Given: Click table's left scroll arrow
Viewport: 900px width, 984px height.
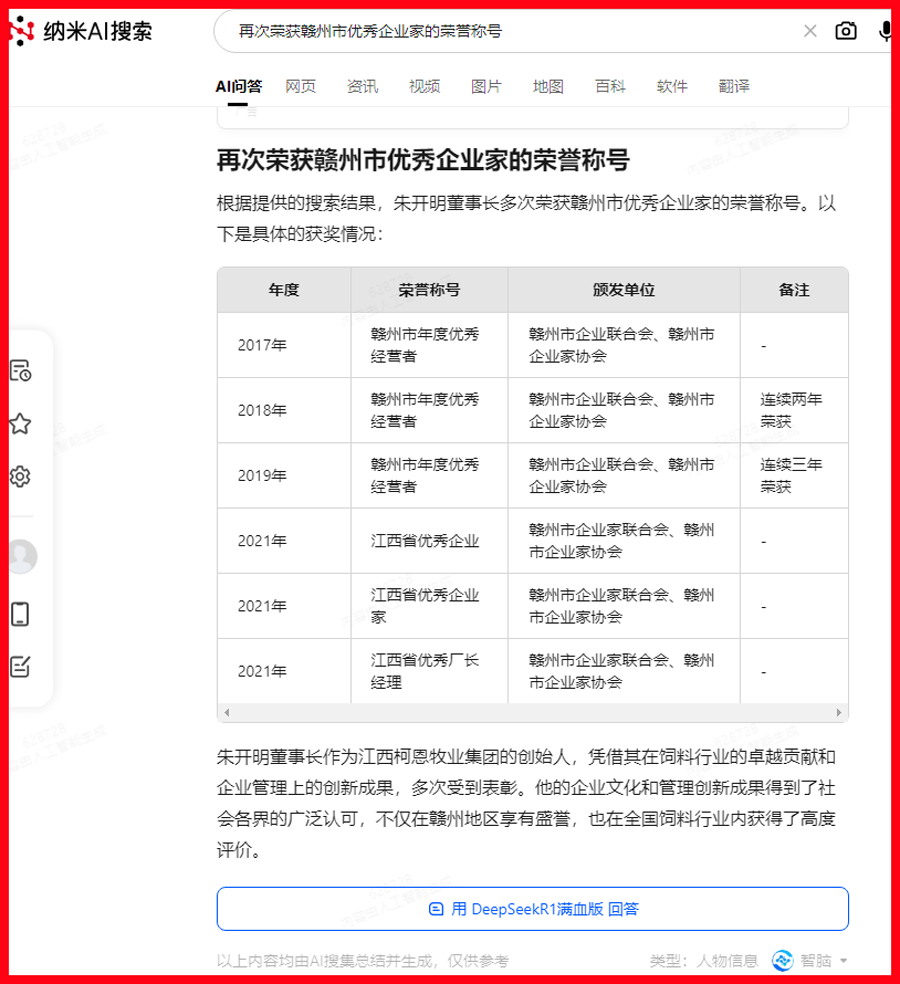Looking at the screenshot, I should click(x=227, y=712).
